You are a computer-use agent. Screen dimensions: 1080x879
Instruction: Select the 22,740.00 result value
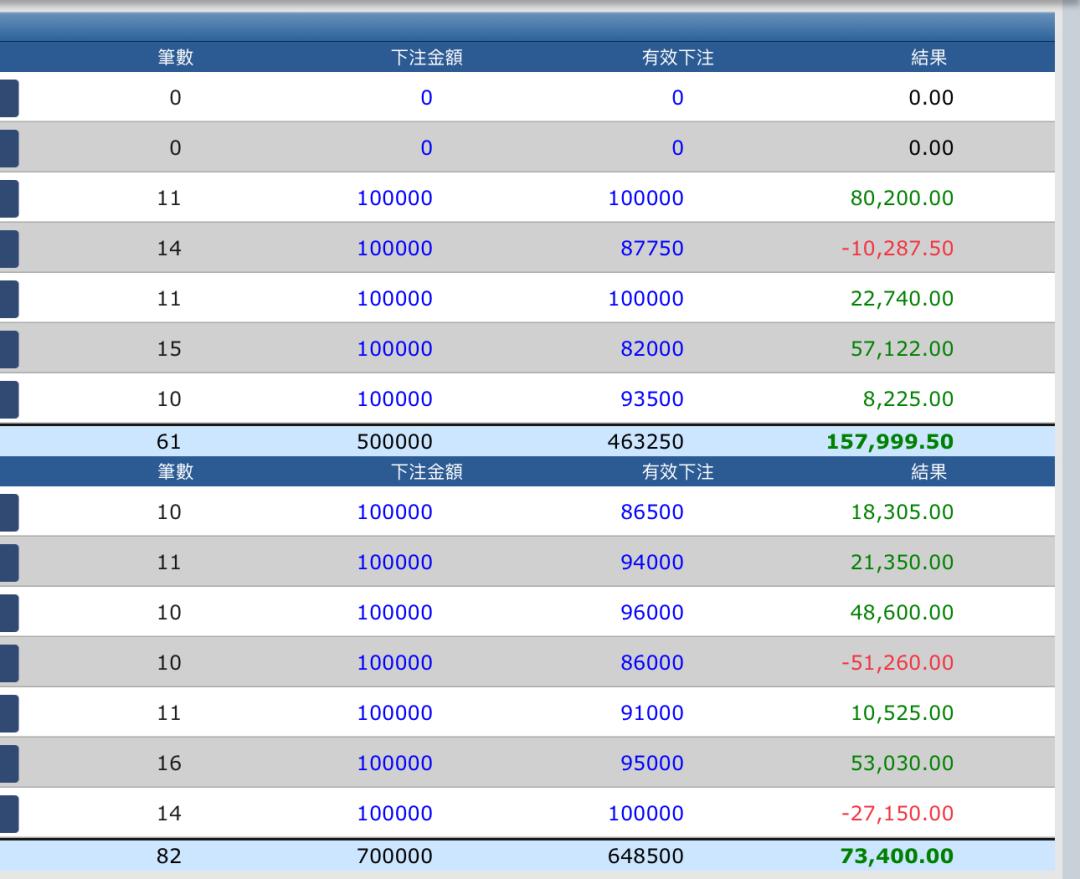[902, 298]
